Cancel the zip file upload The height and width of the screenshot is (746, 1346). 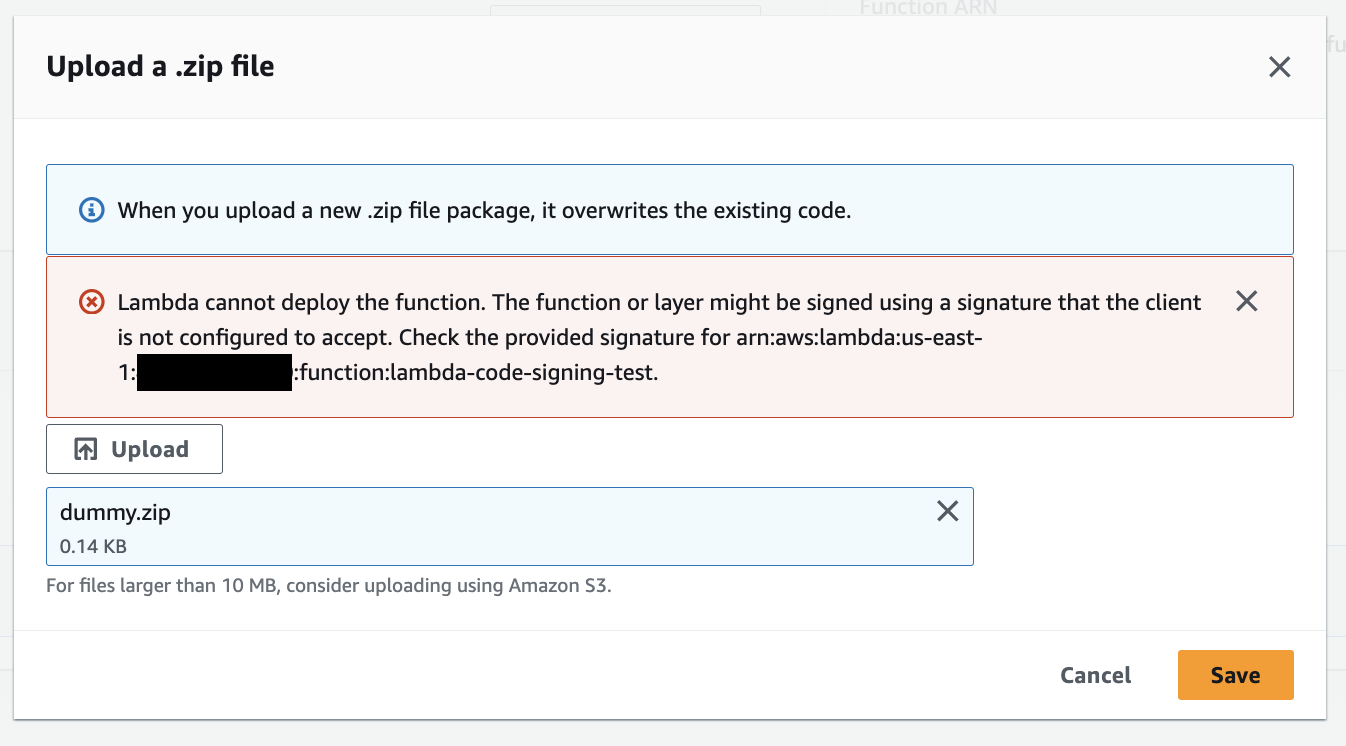1095,675
